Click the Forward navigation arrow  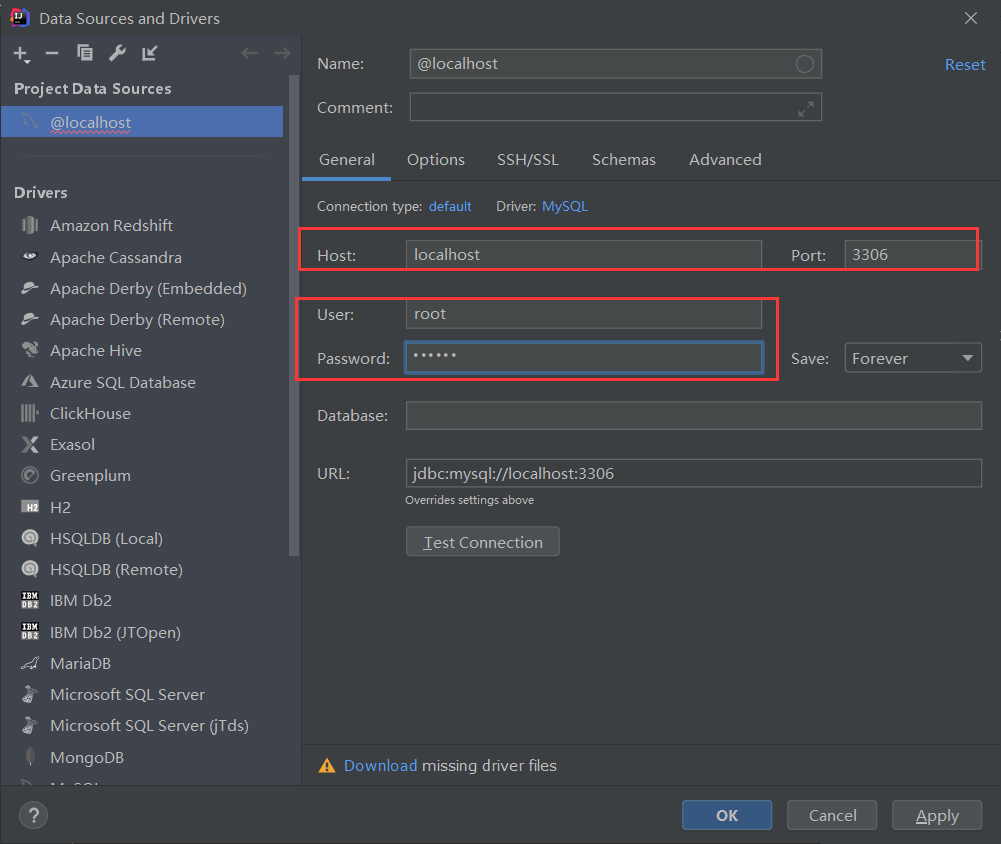282,53
